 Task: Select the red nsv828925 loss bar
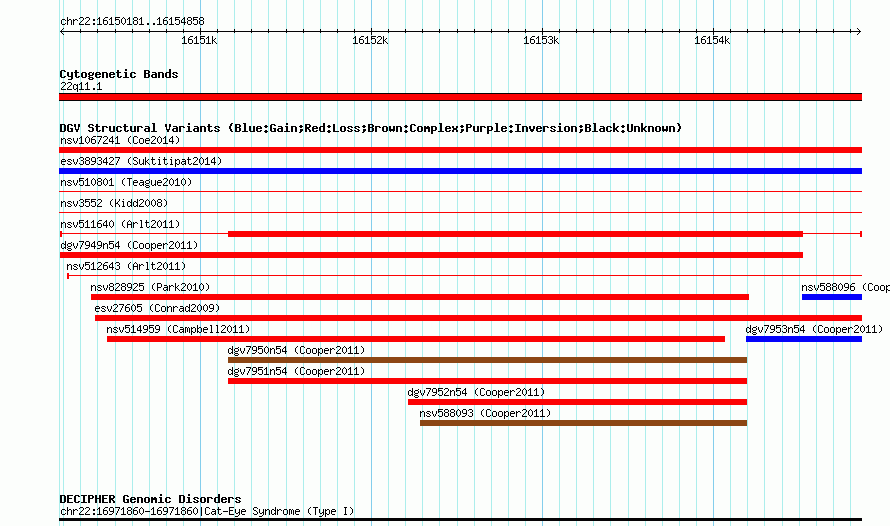(420, 297)
